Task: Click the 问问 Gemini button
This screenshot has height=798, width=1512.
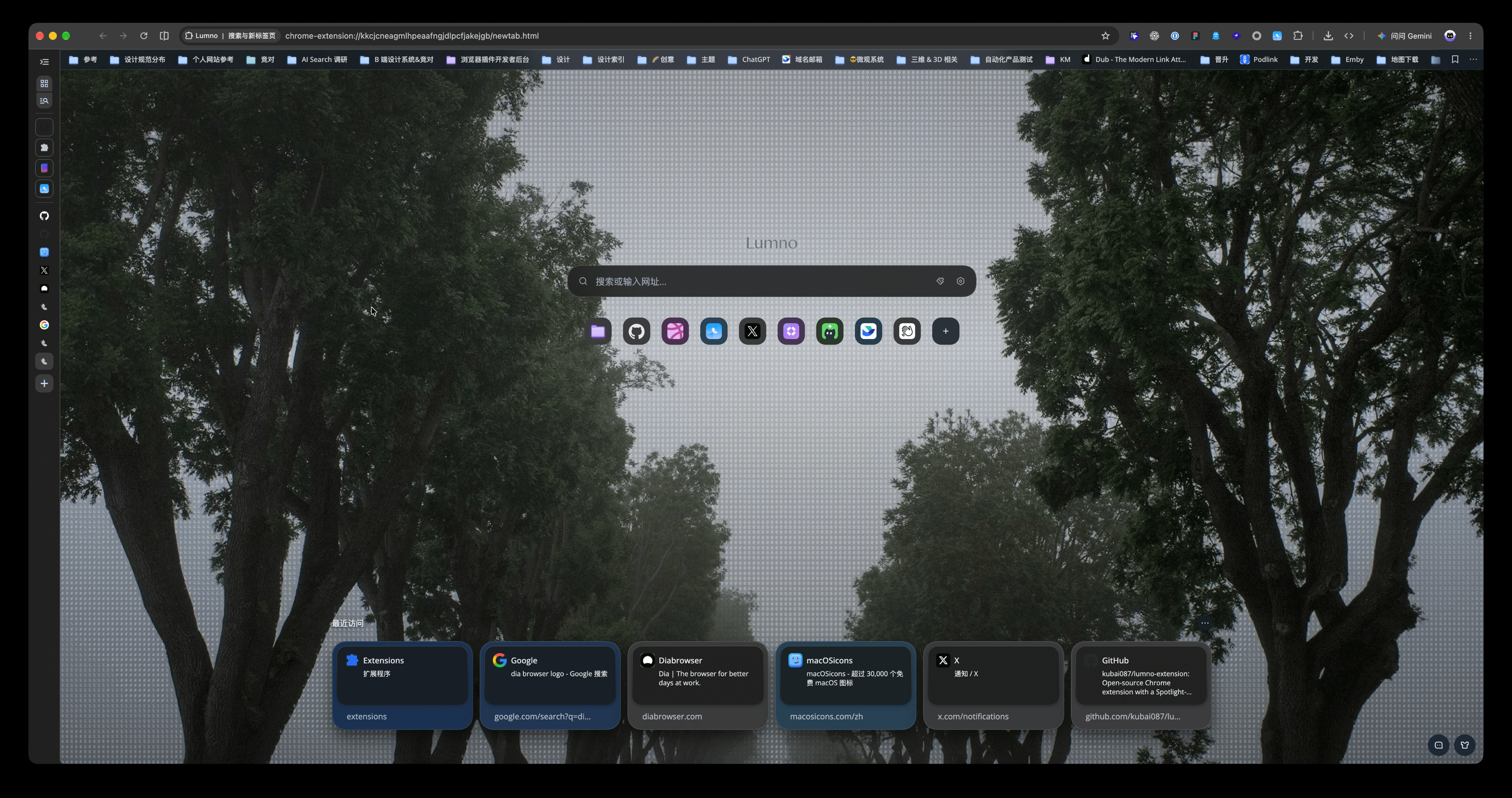Action: pos(1404,36)
